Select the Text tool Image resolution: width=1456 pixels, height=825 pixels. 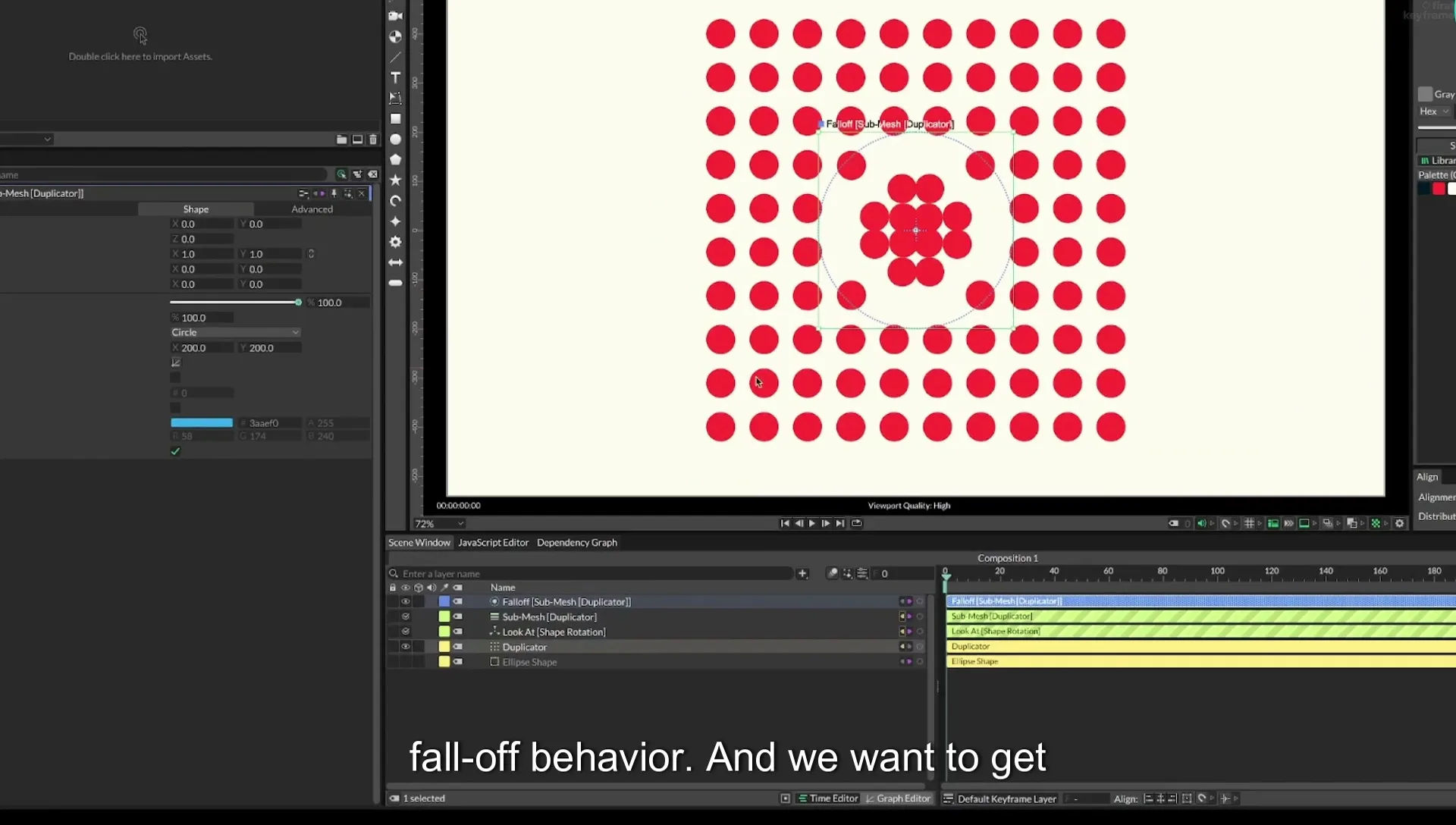click(395, 77)
